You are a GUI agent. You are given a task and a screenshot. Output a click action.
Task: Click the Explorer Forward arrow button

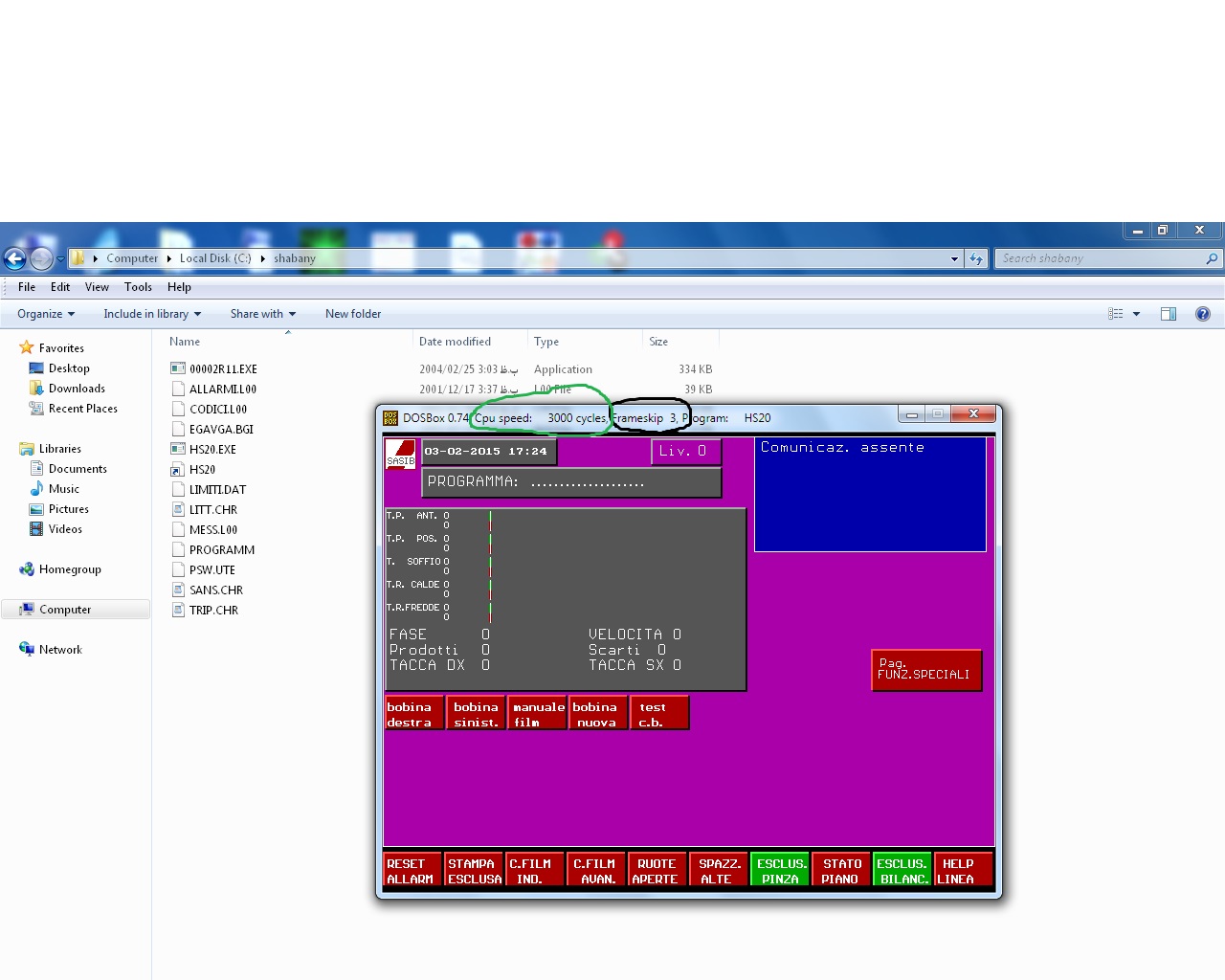tap(41, 258)
